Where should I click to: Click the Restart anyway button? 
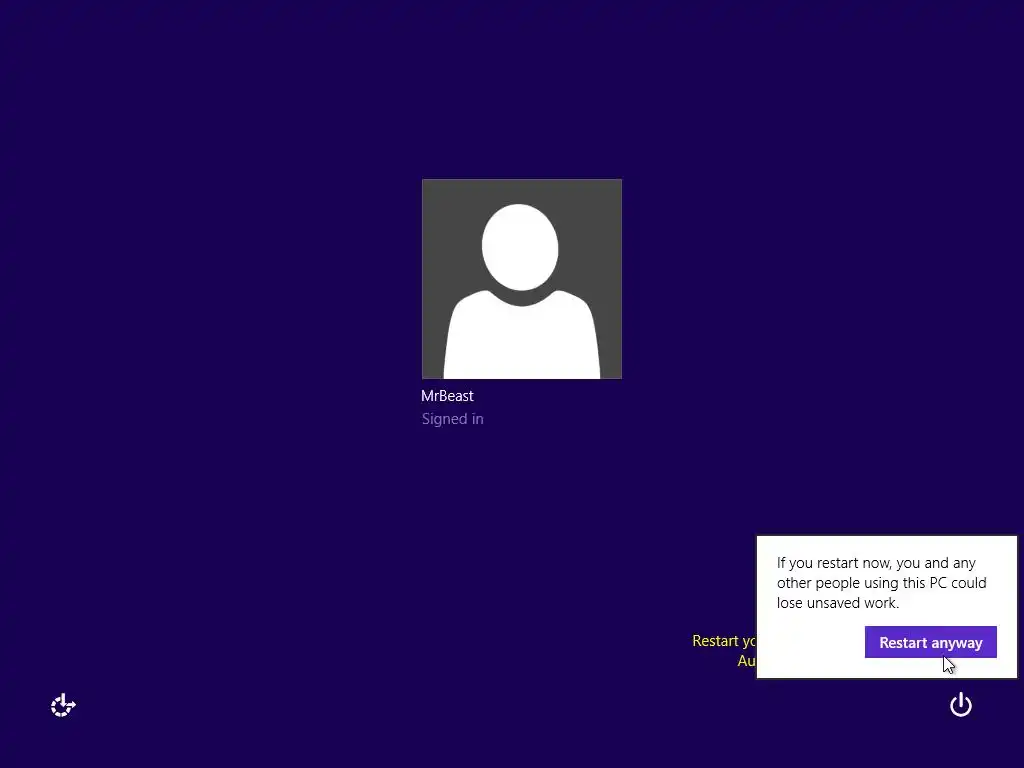930,642
